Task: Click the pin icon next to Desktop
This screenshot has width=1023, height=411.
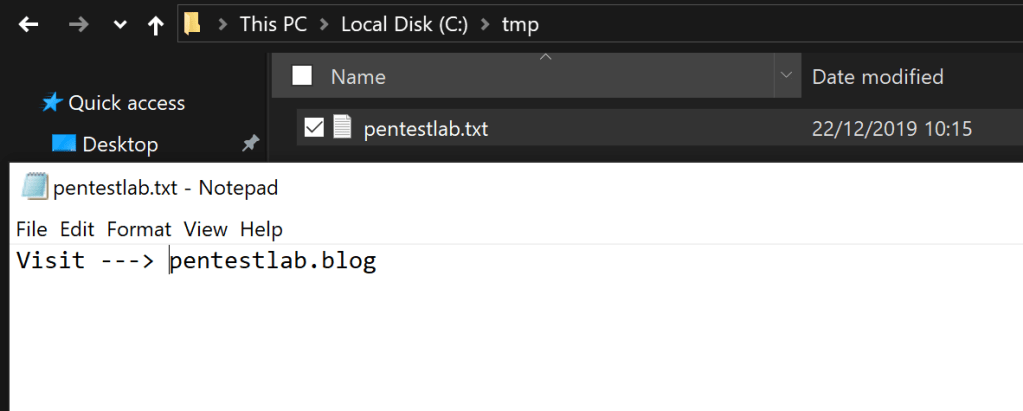Action: 250,144
